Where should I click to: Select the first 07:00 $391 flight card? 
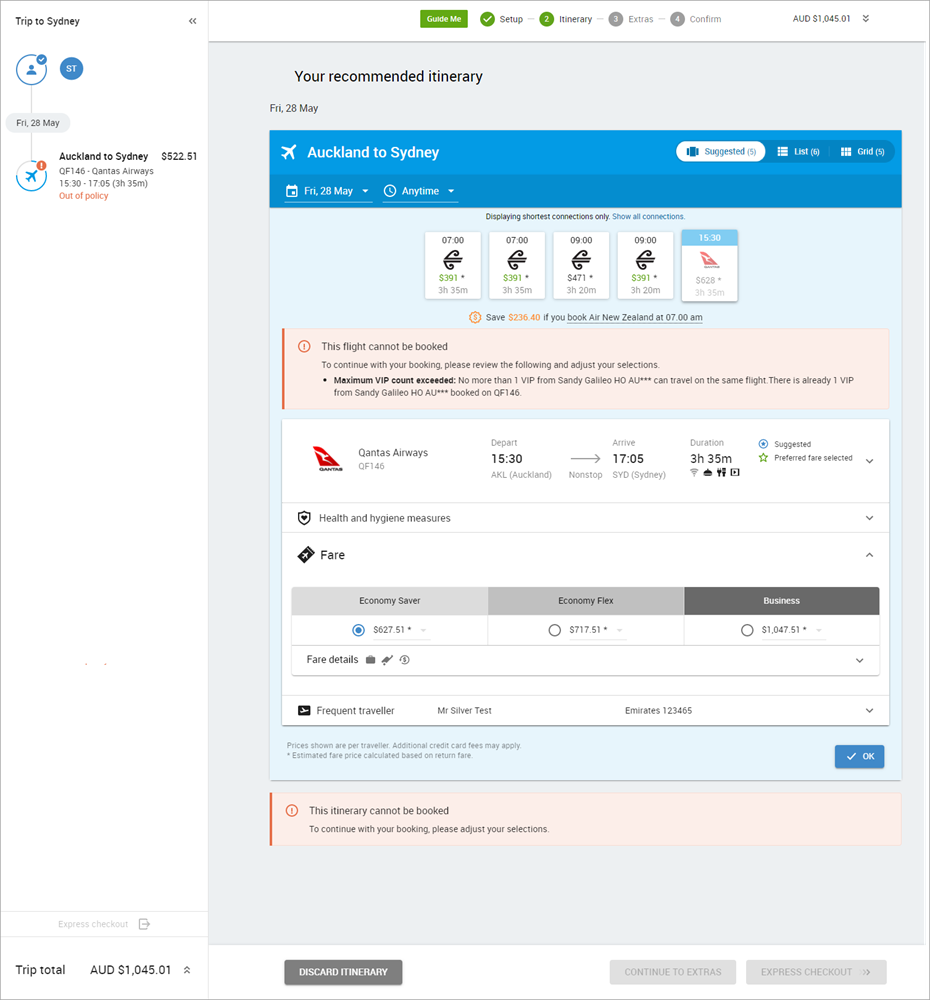pos(453,265)
